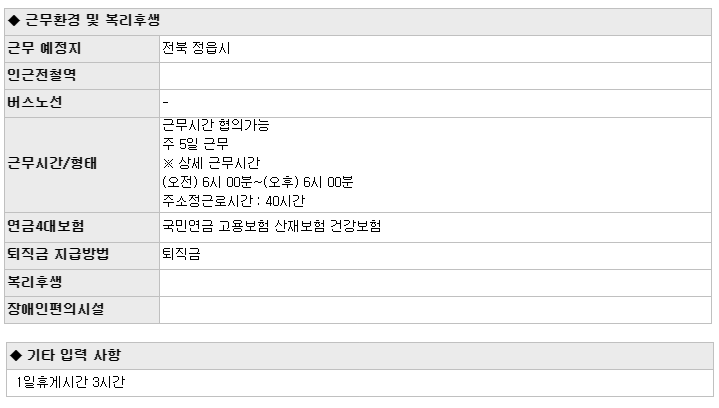This screenshot has height=408, width=719.
Task: Select the 버스노선 label cell
Action: (x=82, y=103)
